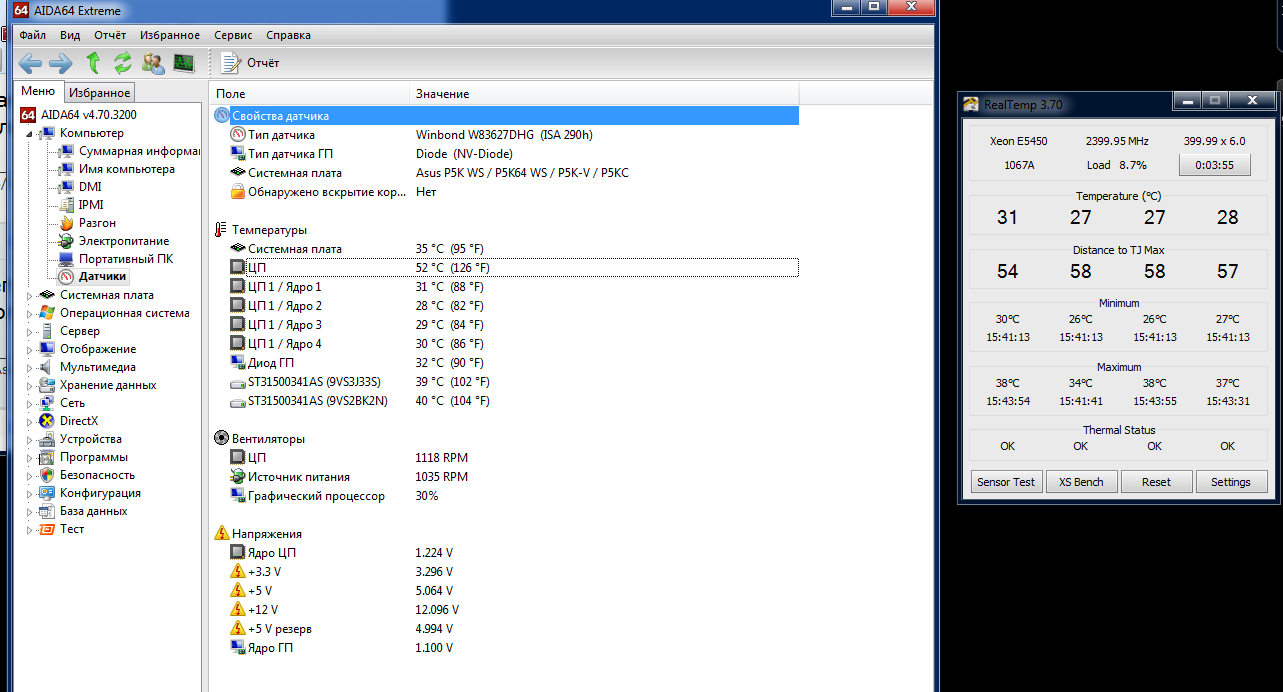The width and height of the screenshot is (1283, 692).
Task: Click the Программы tree item icon
Action: (x=46, y=457)
